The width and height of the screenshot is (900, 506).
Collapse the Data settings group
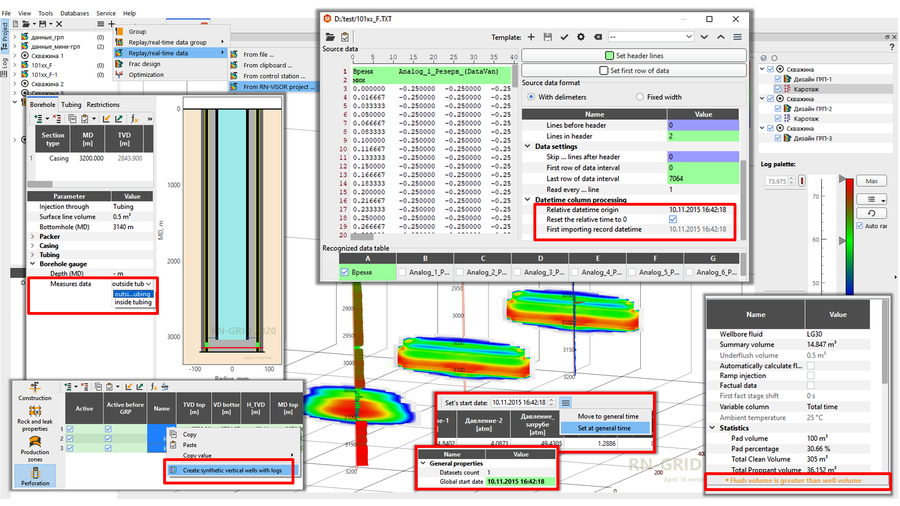point(527,146)
